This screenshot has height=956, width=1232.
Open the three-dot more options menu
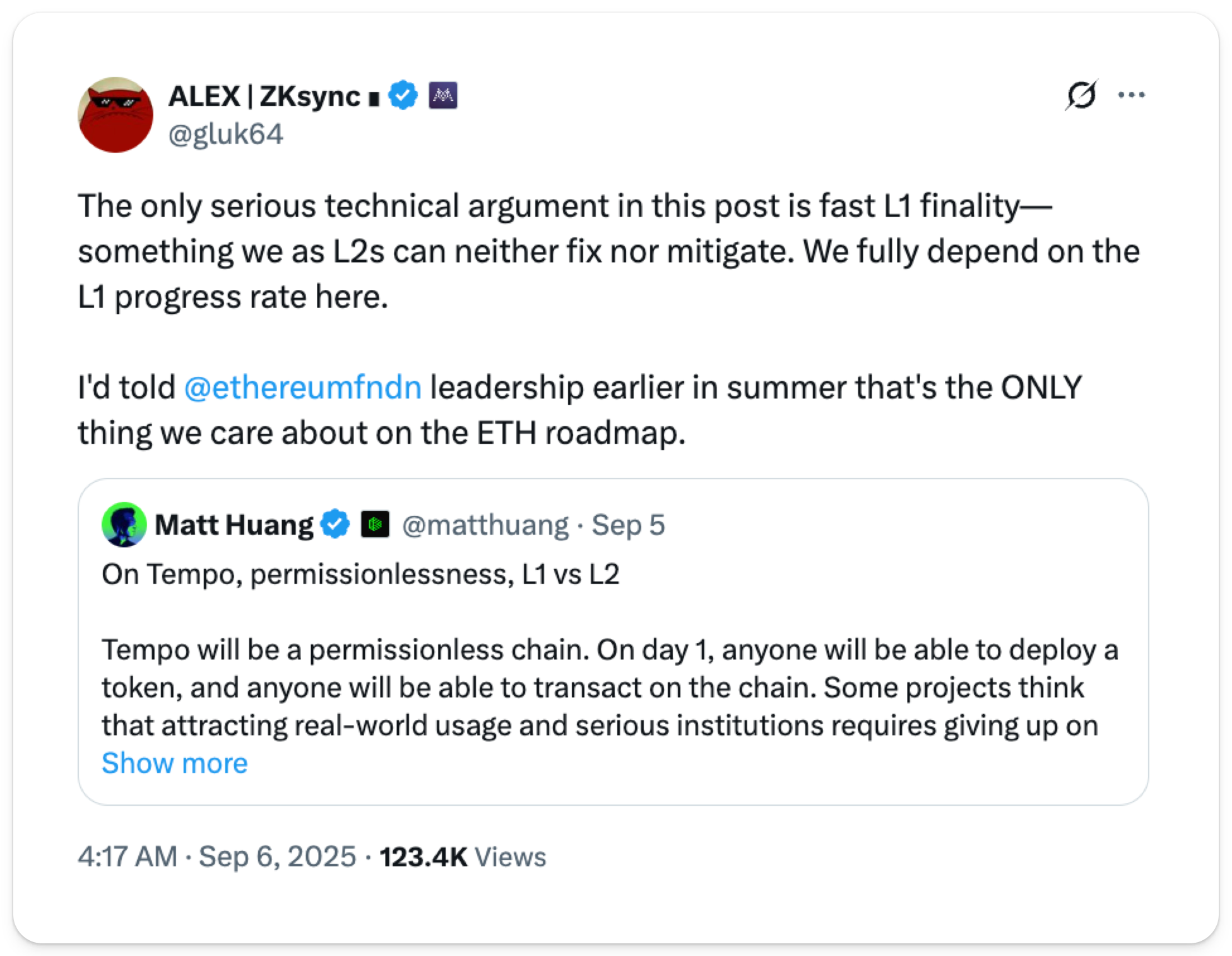pyautogui.click(x=1131, y=95)
